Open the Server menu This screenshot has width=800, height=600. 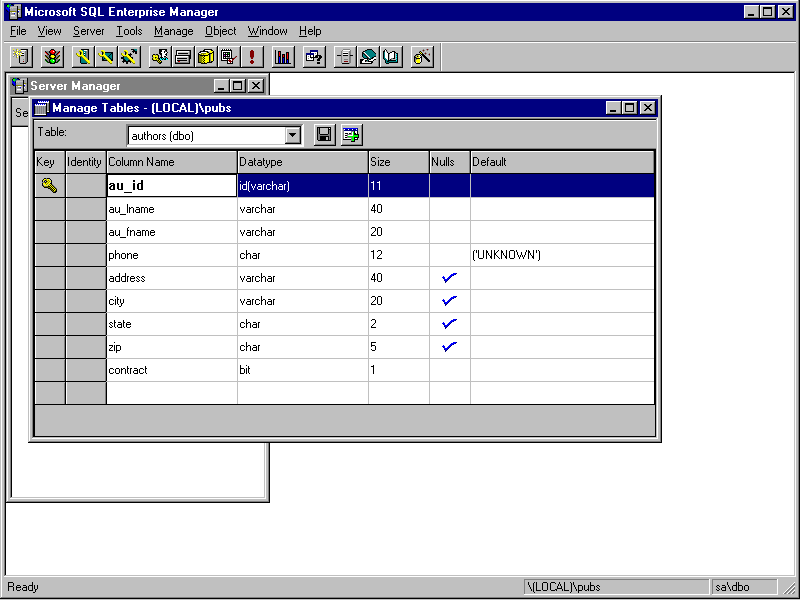(x=88, y=31)
